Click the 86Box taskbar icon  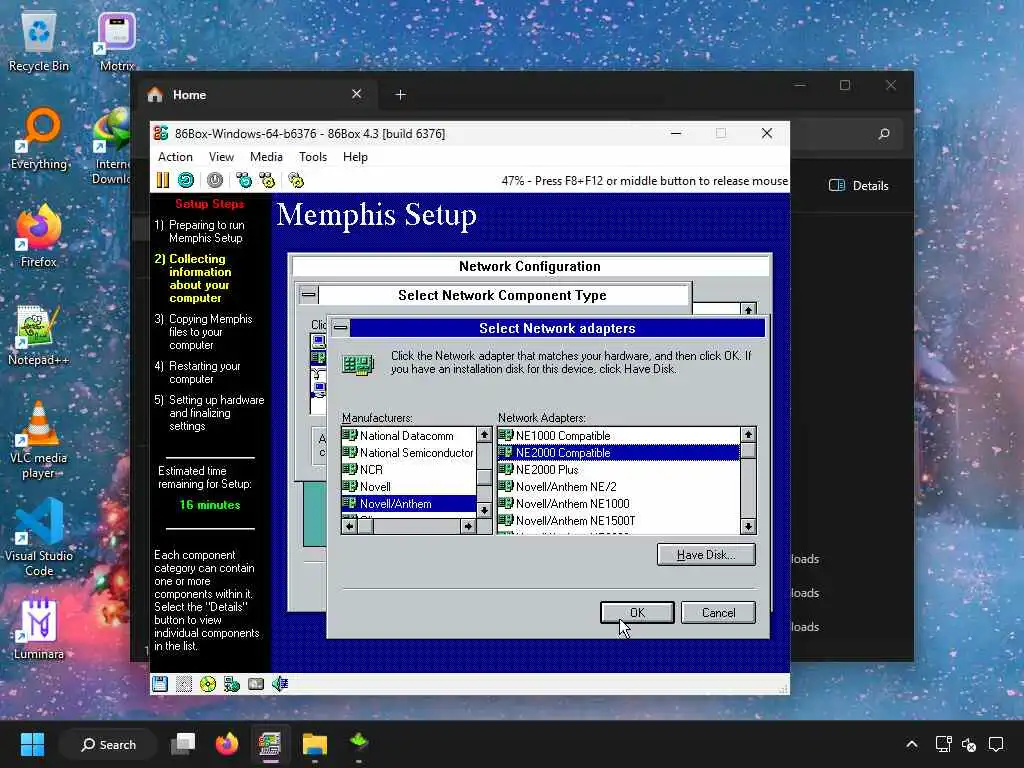(270, 744)
